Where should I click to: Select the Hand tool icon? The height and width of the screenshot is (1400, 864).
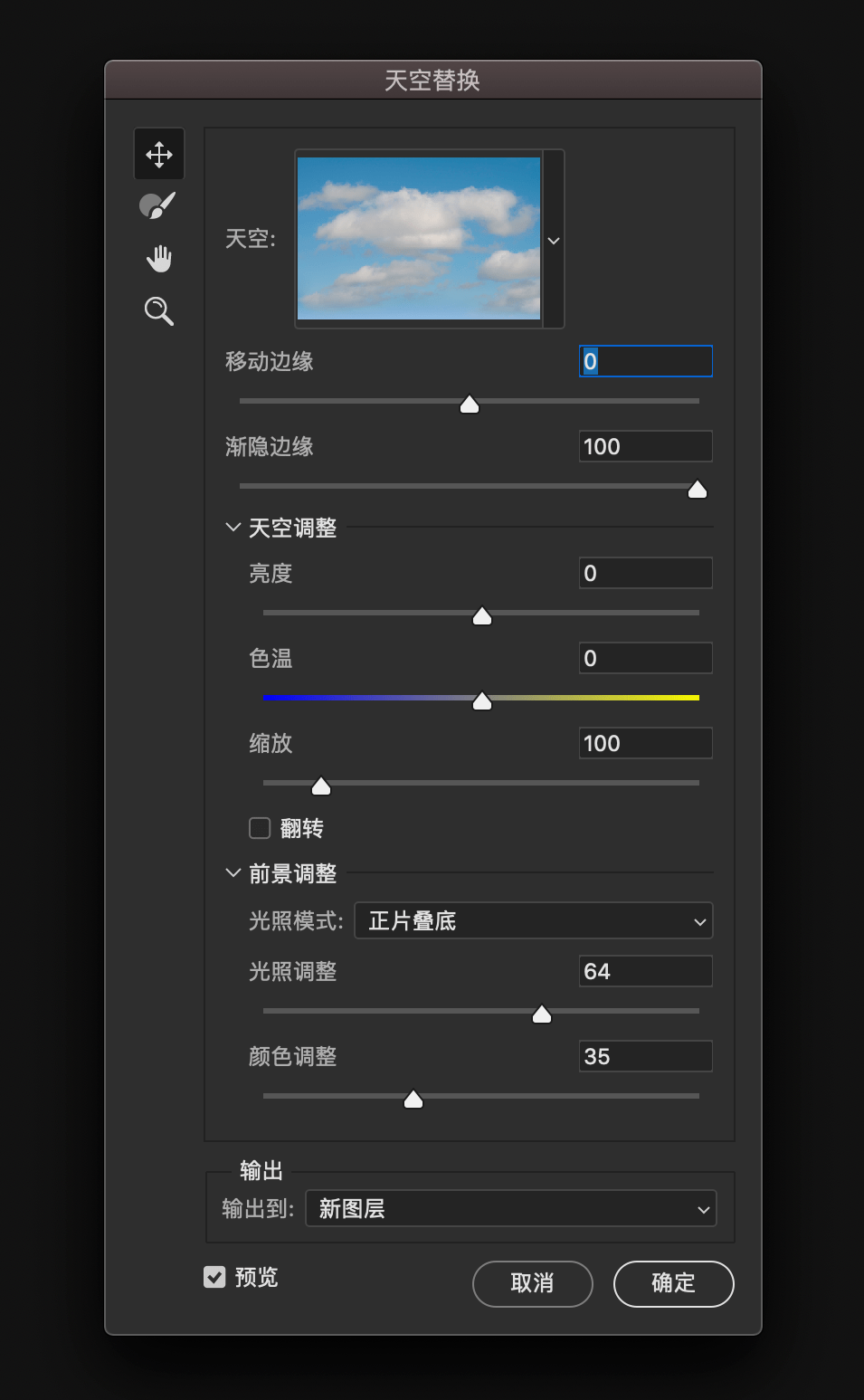click(x=159, y=259)
